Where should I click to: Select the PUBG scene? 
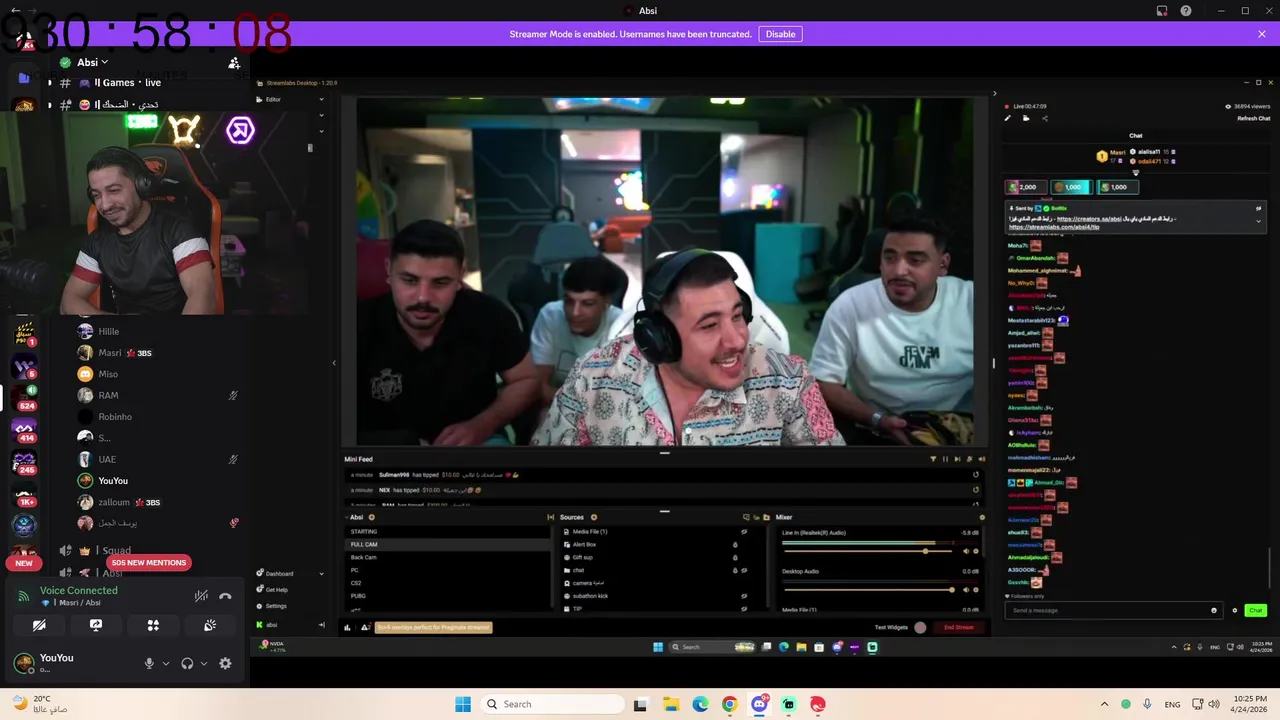tap(448, 596)
